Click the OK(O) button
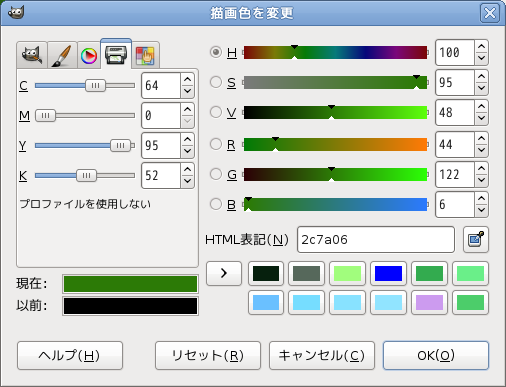The width and height of the screenshot is (506, 387). point(436,355)
